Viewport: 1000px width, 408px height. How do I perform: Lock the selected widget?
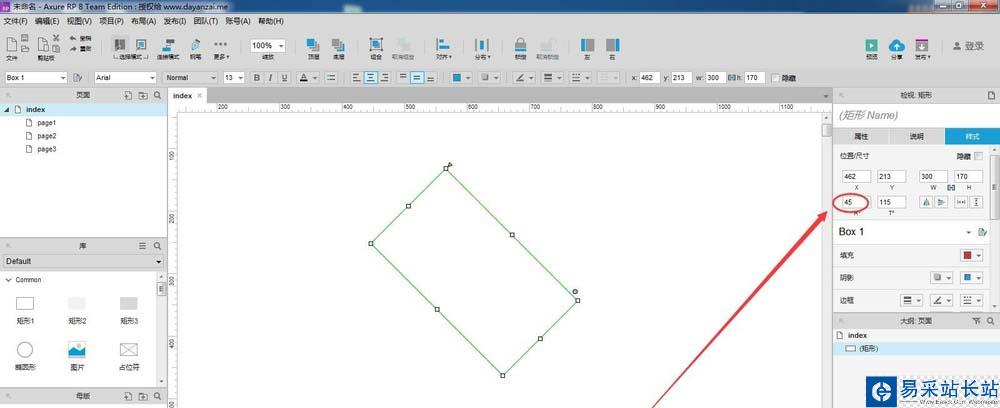pos(521,45)
